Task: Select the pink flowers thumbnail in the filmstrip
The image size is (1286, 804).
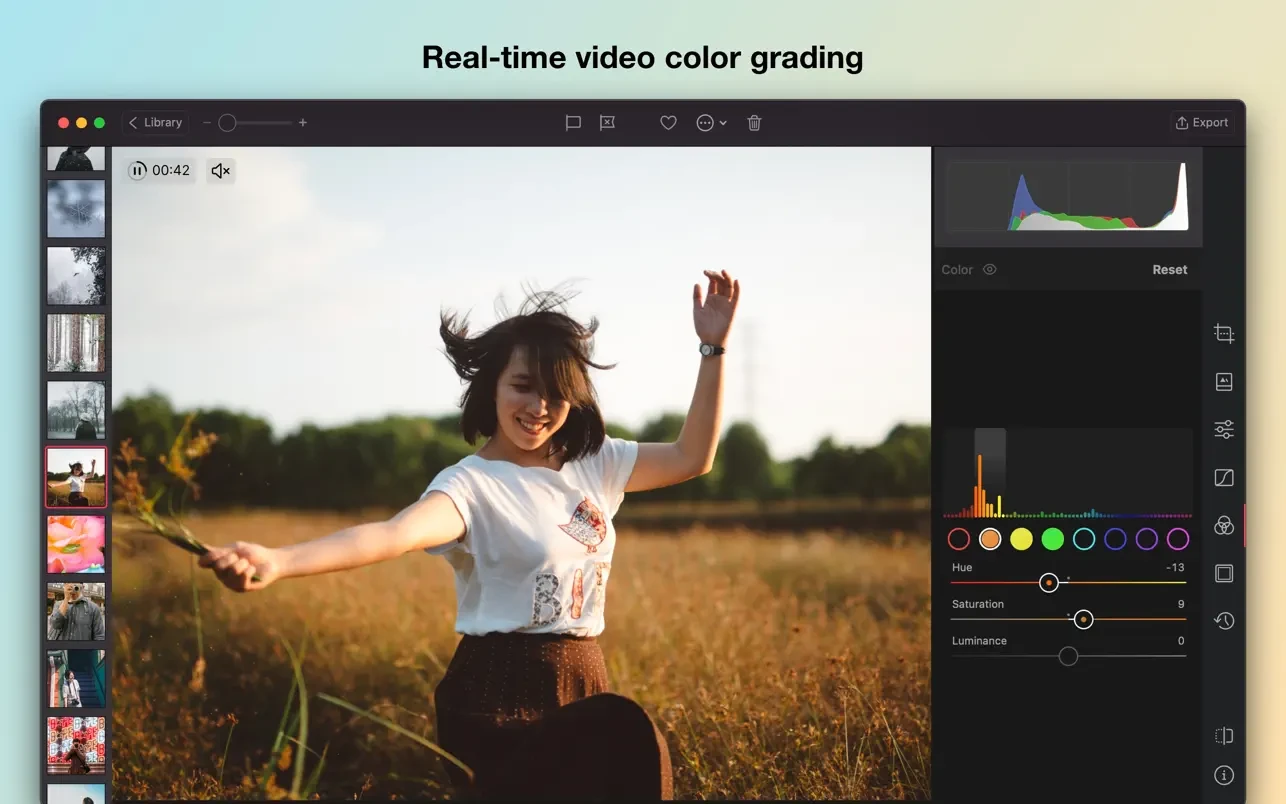Action: (75, 544)
